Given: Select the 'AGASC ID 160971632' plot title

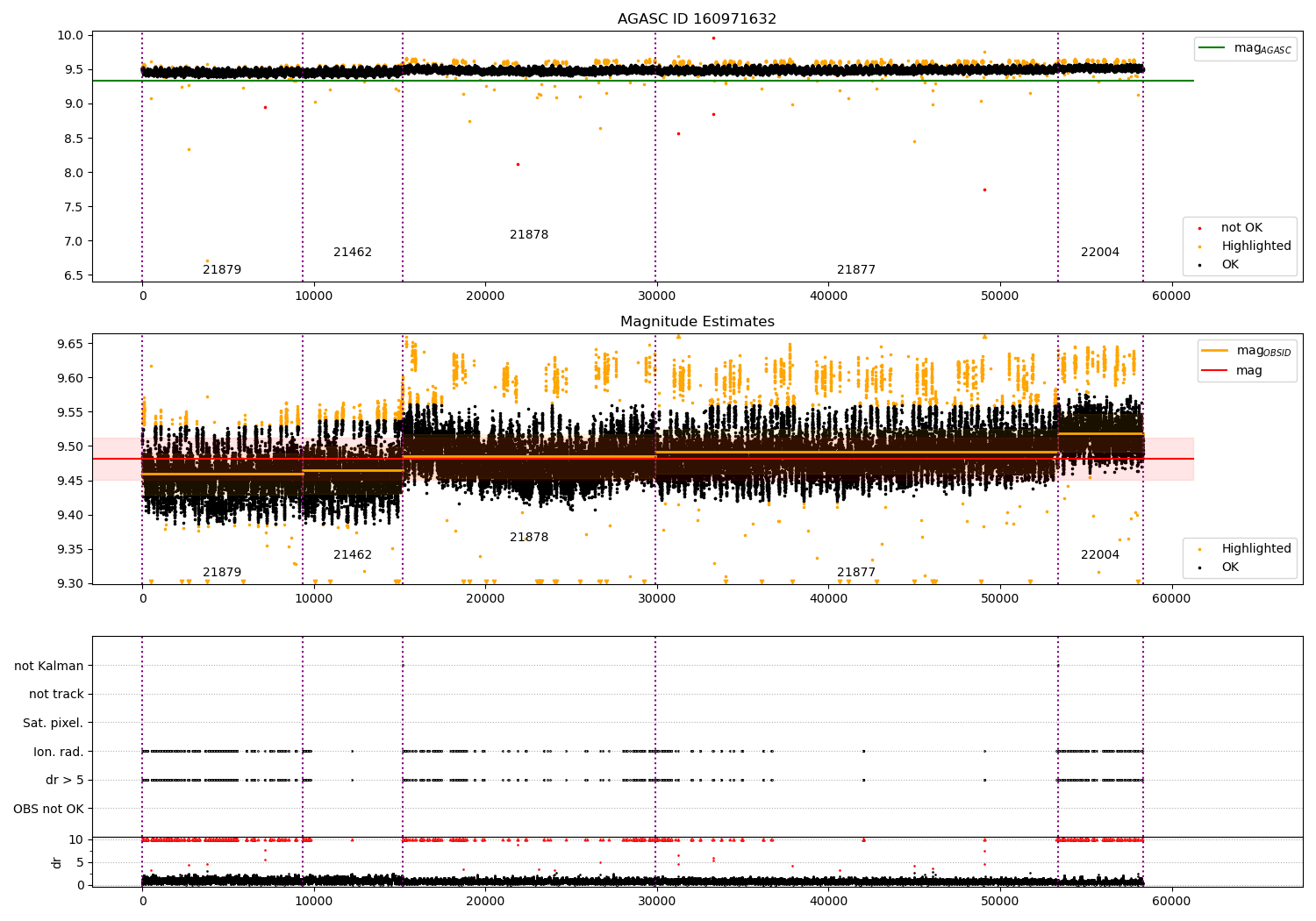Looking at the screenshot, I should point(697,19).
